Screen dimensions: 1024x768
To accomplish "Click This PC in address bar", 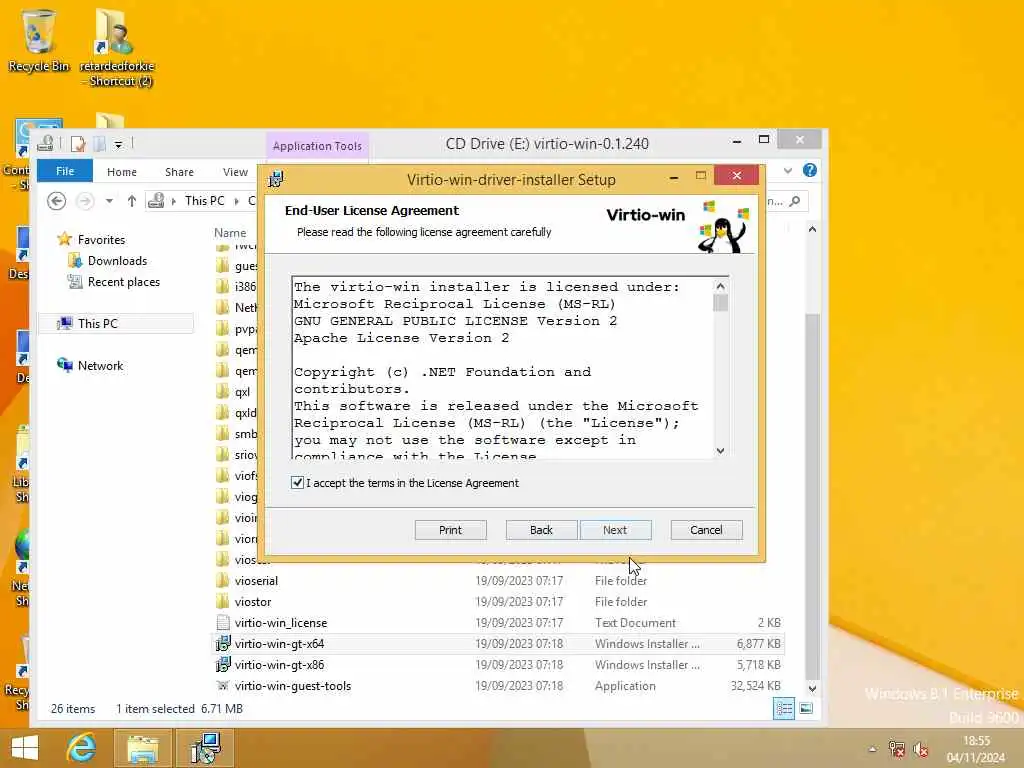I will (204, 200).
